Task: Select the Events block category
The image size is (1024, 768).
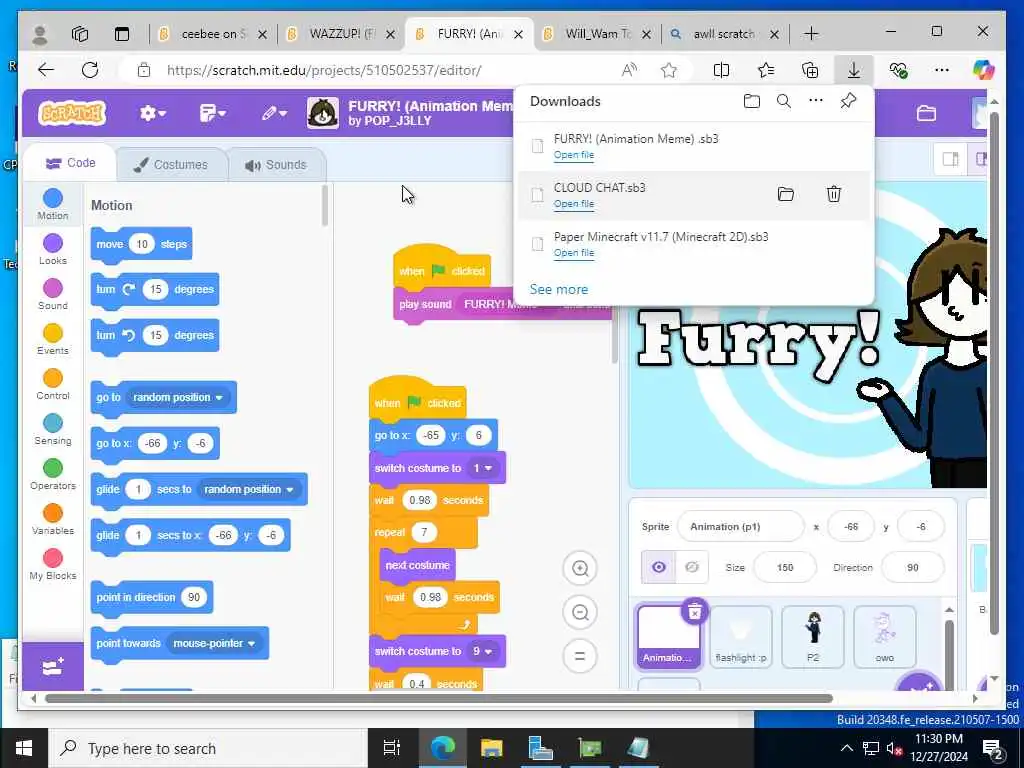Action: 53,340
